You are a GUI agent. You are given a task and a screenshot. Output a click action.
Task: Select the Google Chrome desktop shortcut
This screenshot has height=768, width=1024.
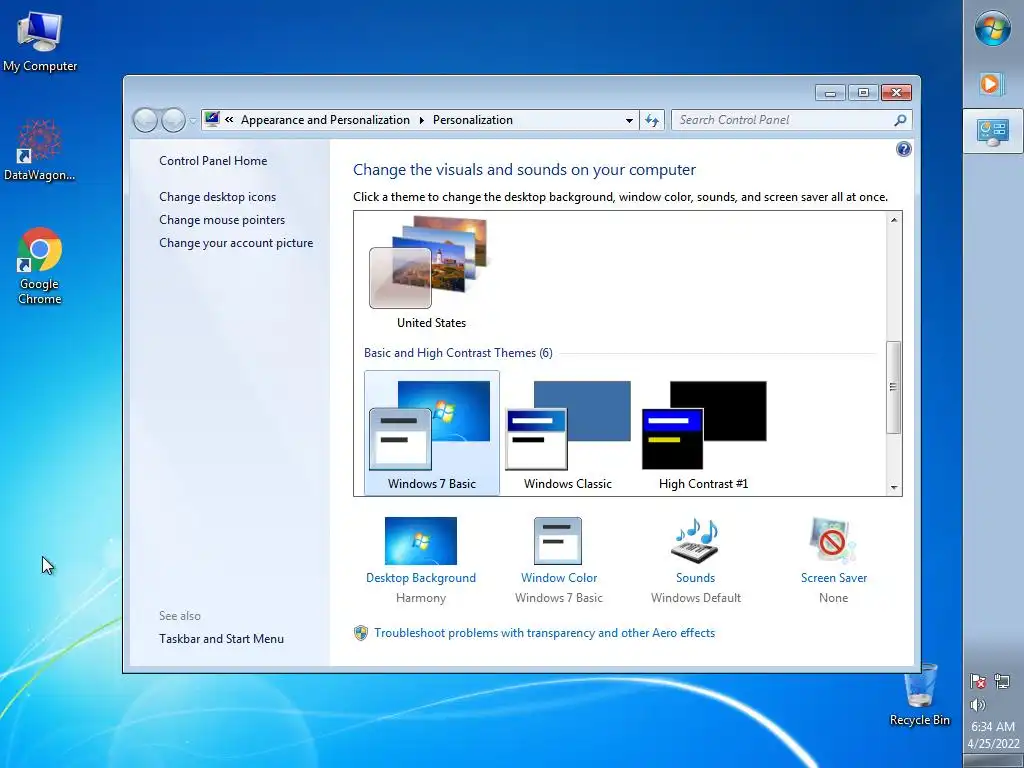[40, 266]
